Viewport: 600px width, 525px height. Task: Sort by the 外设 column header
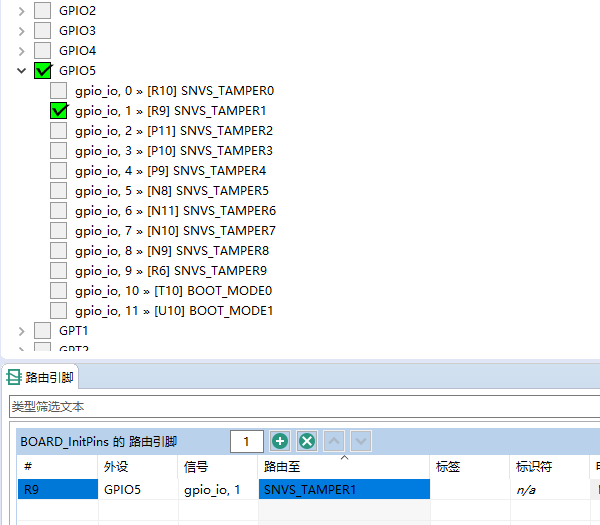(138, 466)
